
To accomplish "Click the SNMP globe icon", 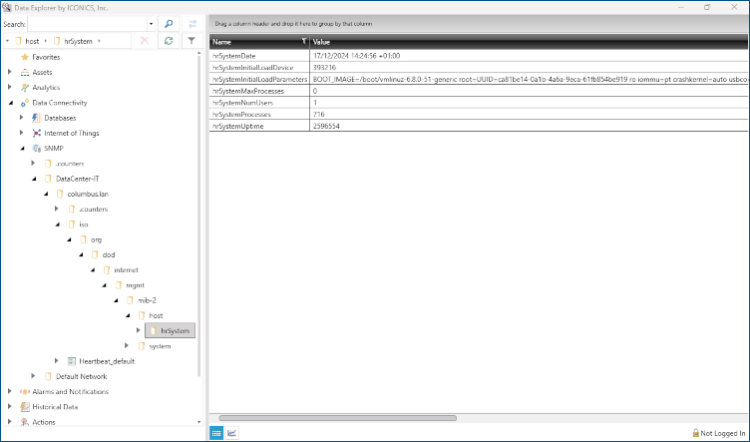I will point(36,149).
